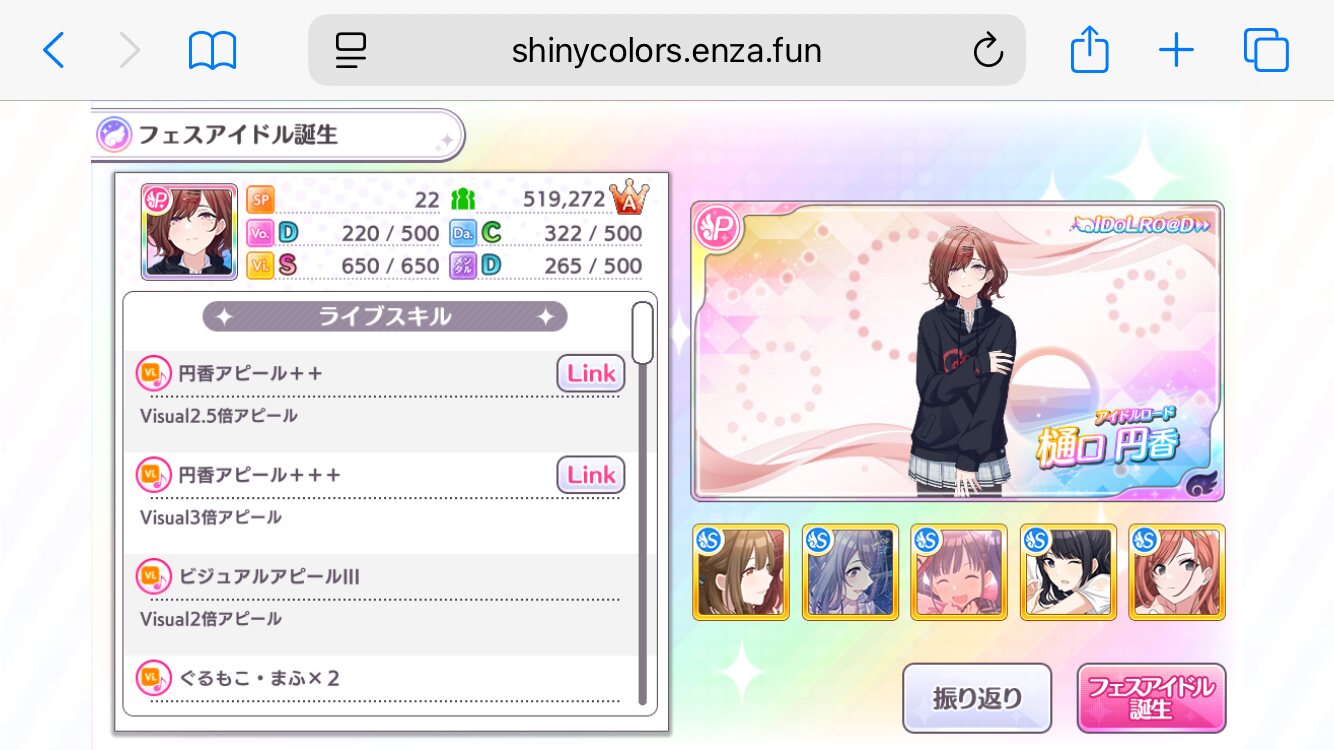The image size is (1334, 750).
Task: Tap the Safari back arrow
Action: [x=54, y=50]
